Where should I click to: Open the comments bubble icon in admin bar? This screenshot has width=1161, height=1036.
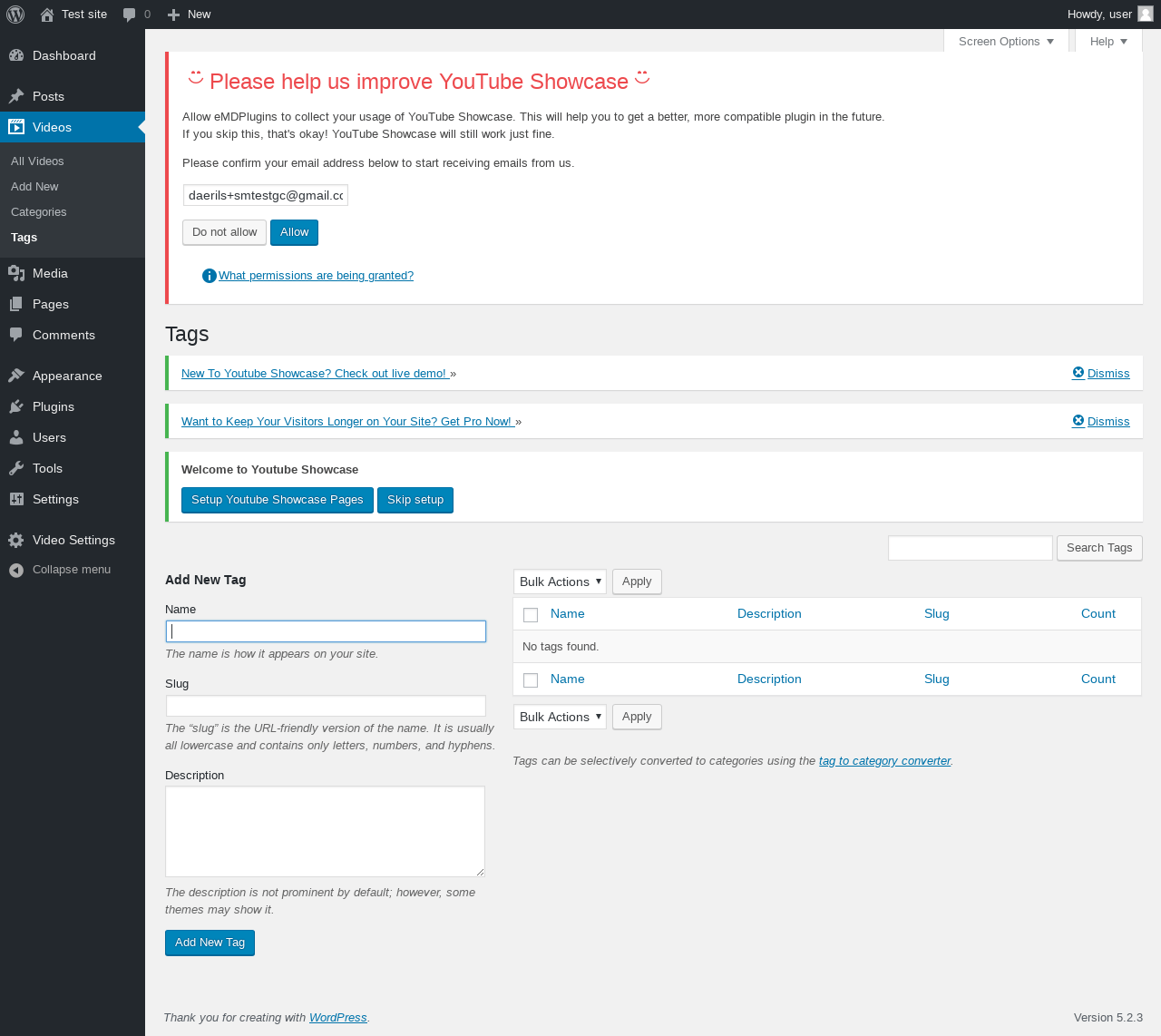pos(130,15)
